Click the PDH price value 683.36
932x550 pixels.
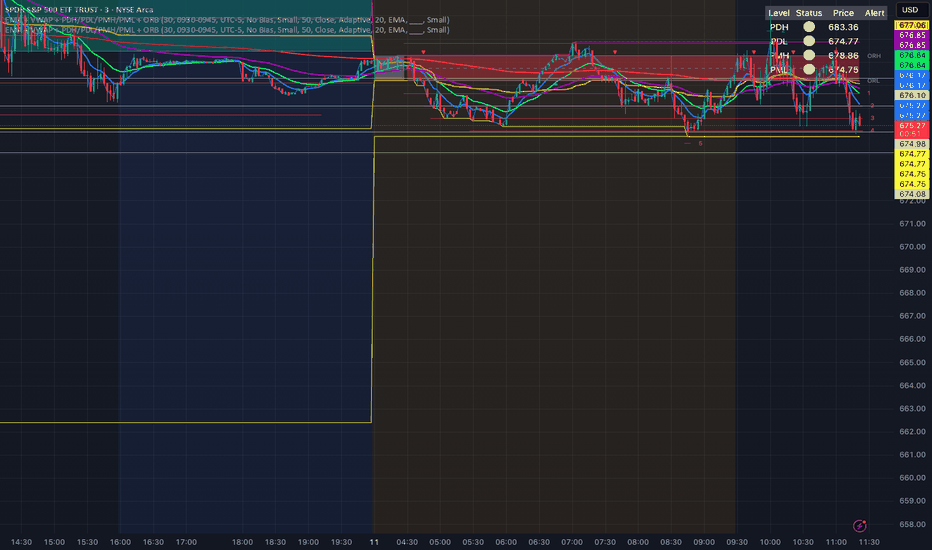pos(844,27)
